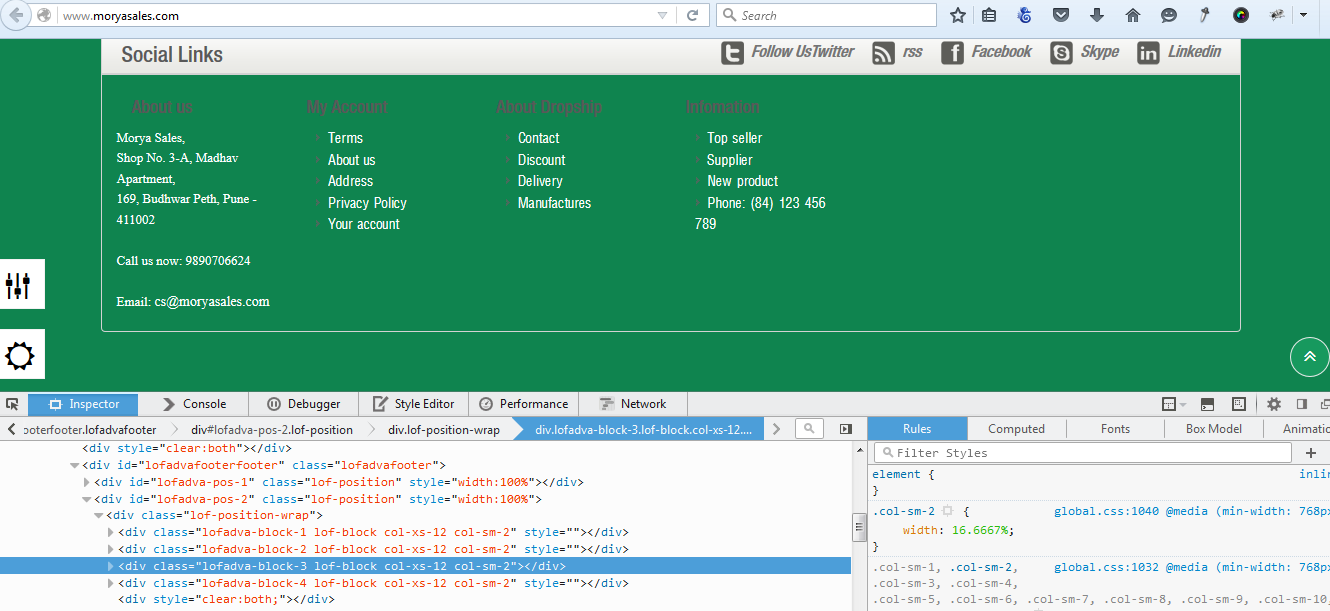Image resolution: width=1330 pixels, height=611 pixels.
Task: Expand the lofadva-pos-1 div node
Action: [x=87, y=482]
